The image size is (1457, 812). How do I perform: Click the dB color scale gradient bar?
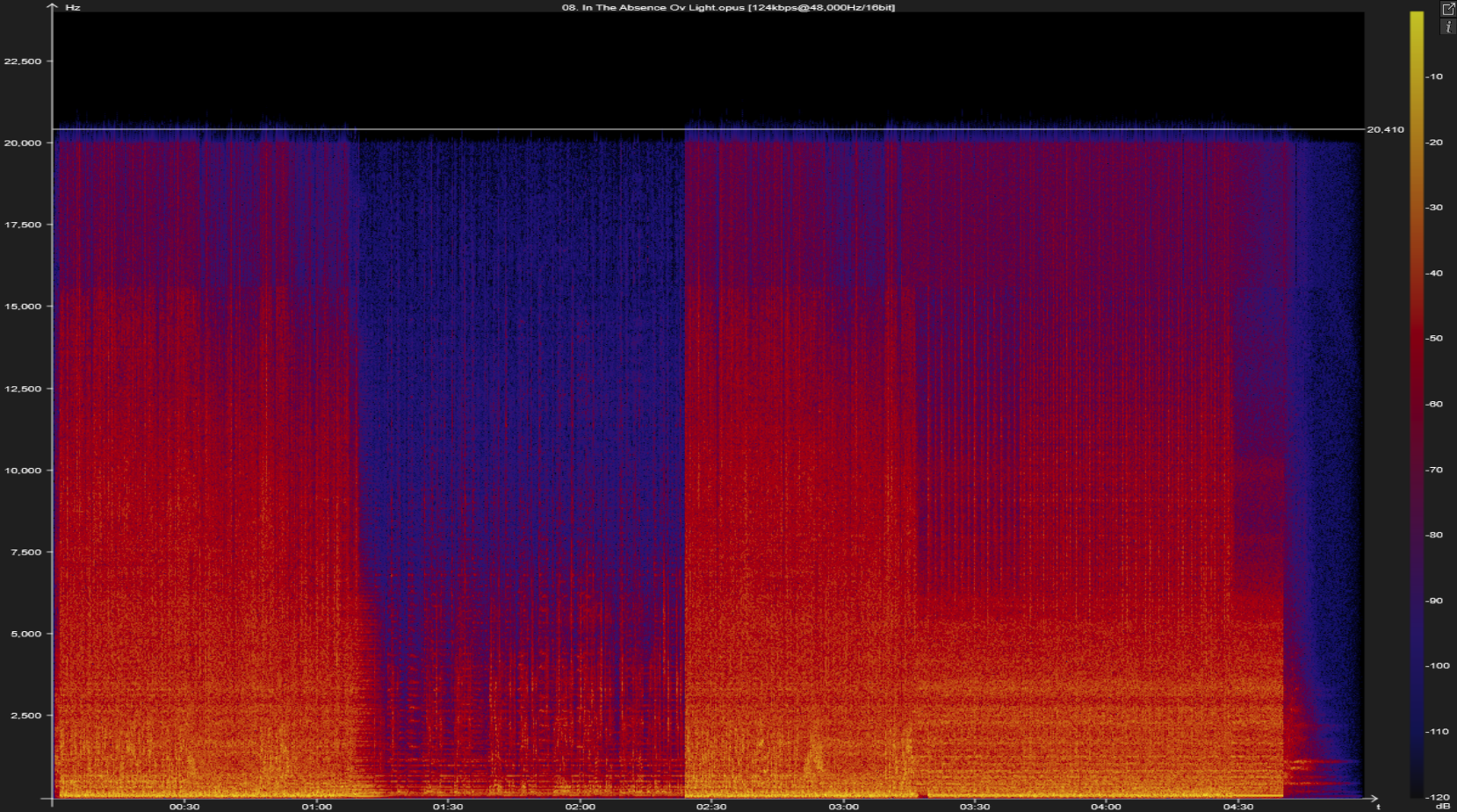pos(1416,404)
